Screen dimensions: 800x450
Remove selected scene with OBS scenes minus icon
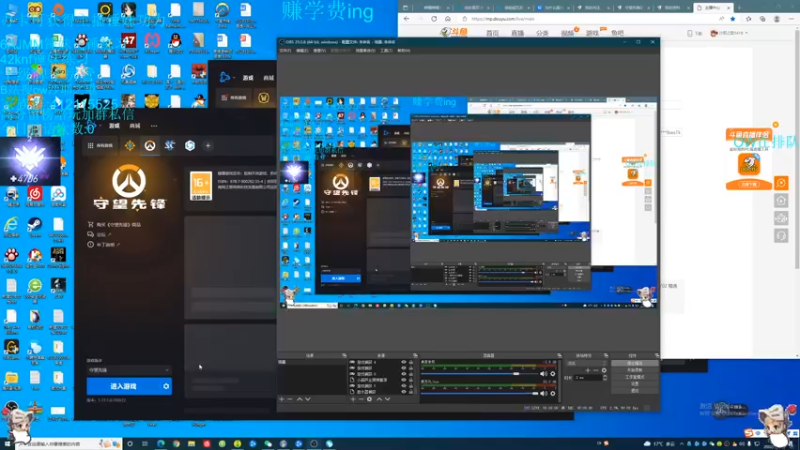[290, 399]
